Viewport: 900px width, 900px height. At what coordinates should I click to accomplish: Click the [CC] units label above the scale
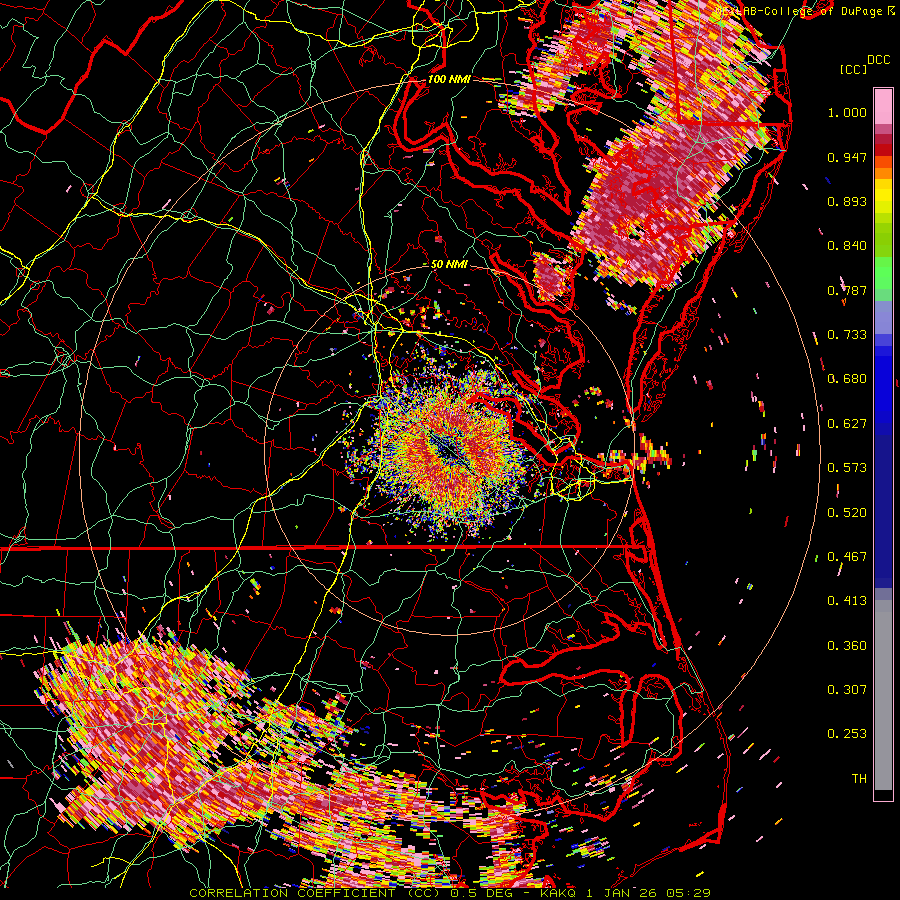tap(853, 69)
